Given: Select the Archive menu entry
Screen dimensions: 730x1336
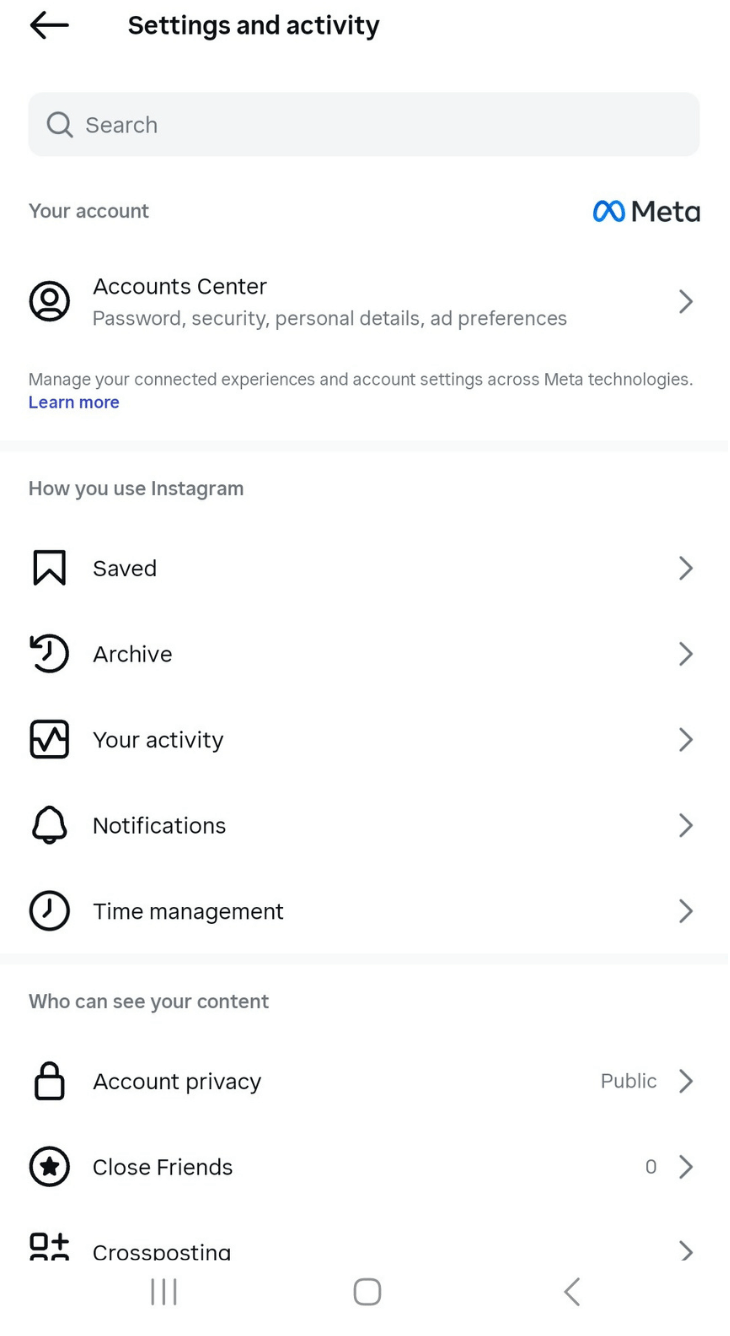Looking at the screenshot, I should (x=132, y=654).
